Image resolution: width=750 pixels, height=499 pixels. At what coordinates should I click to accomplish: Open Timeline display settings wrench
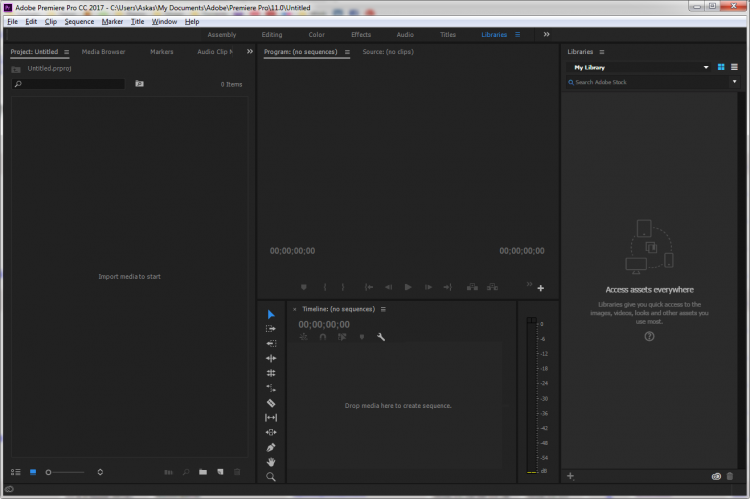[x=381, y=337]
